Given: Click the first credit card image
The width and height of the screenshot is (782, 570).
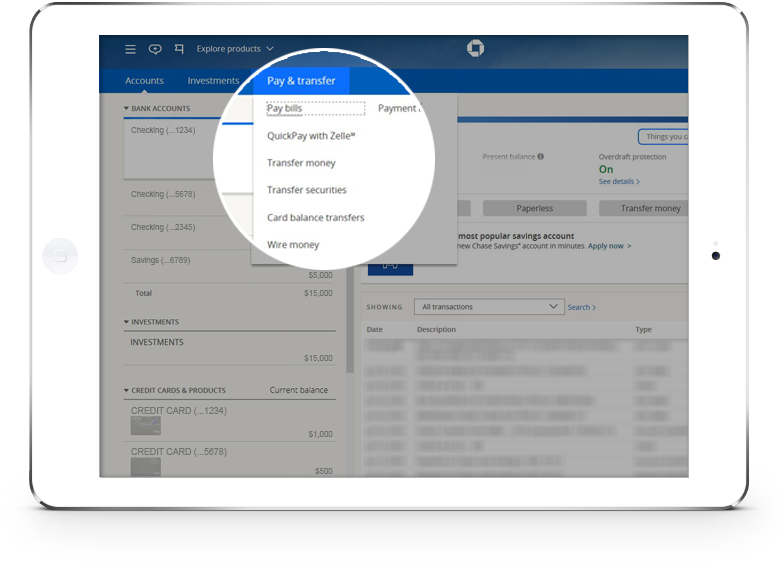Looking at the screenshot, I should [146, 425].
